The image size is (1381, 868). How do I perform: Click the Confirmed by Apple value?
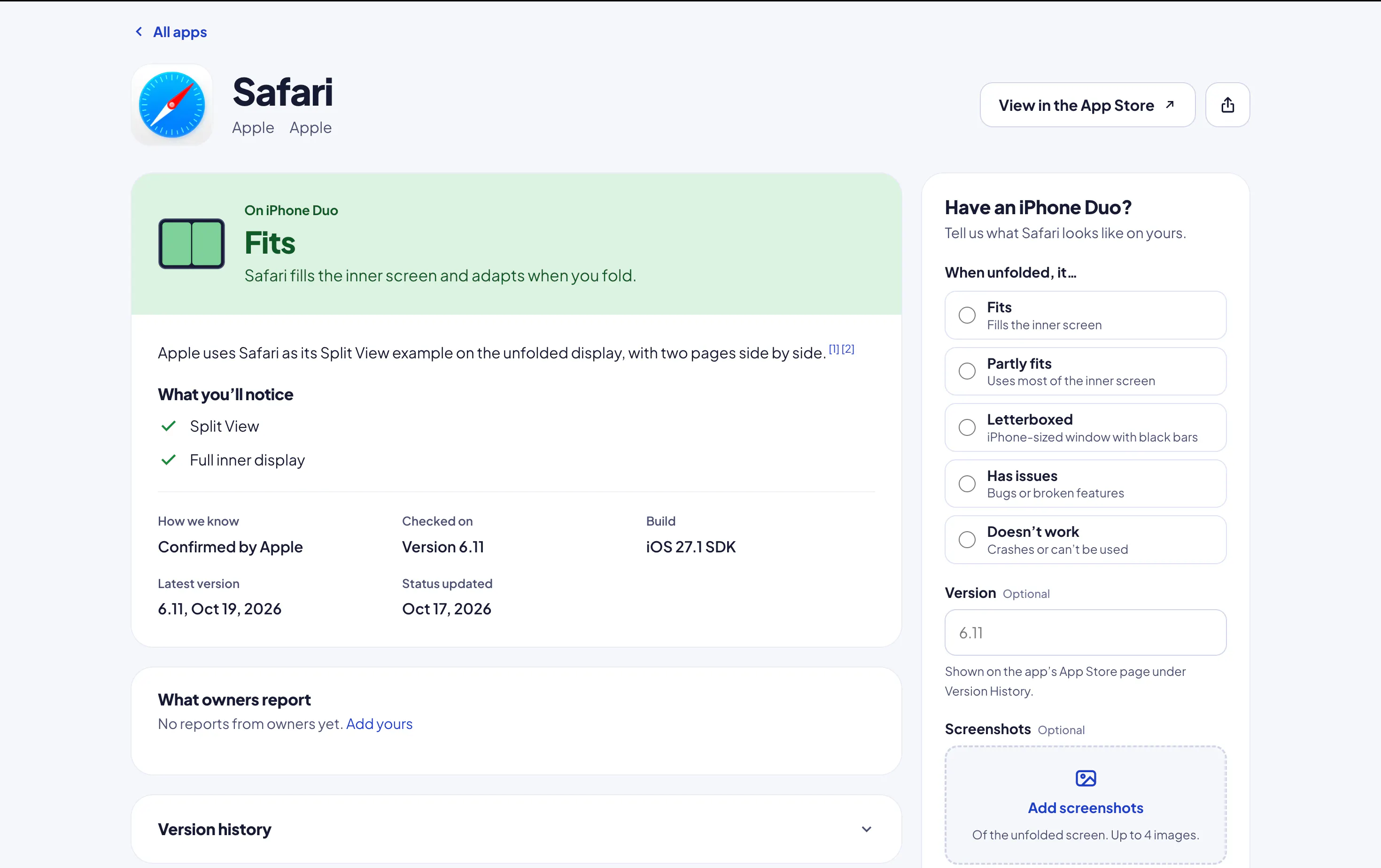[230, 547]
